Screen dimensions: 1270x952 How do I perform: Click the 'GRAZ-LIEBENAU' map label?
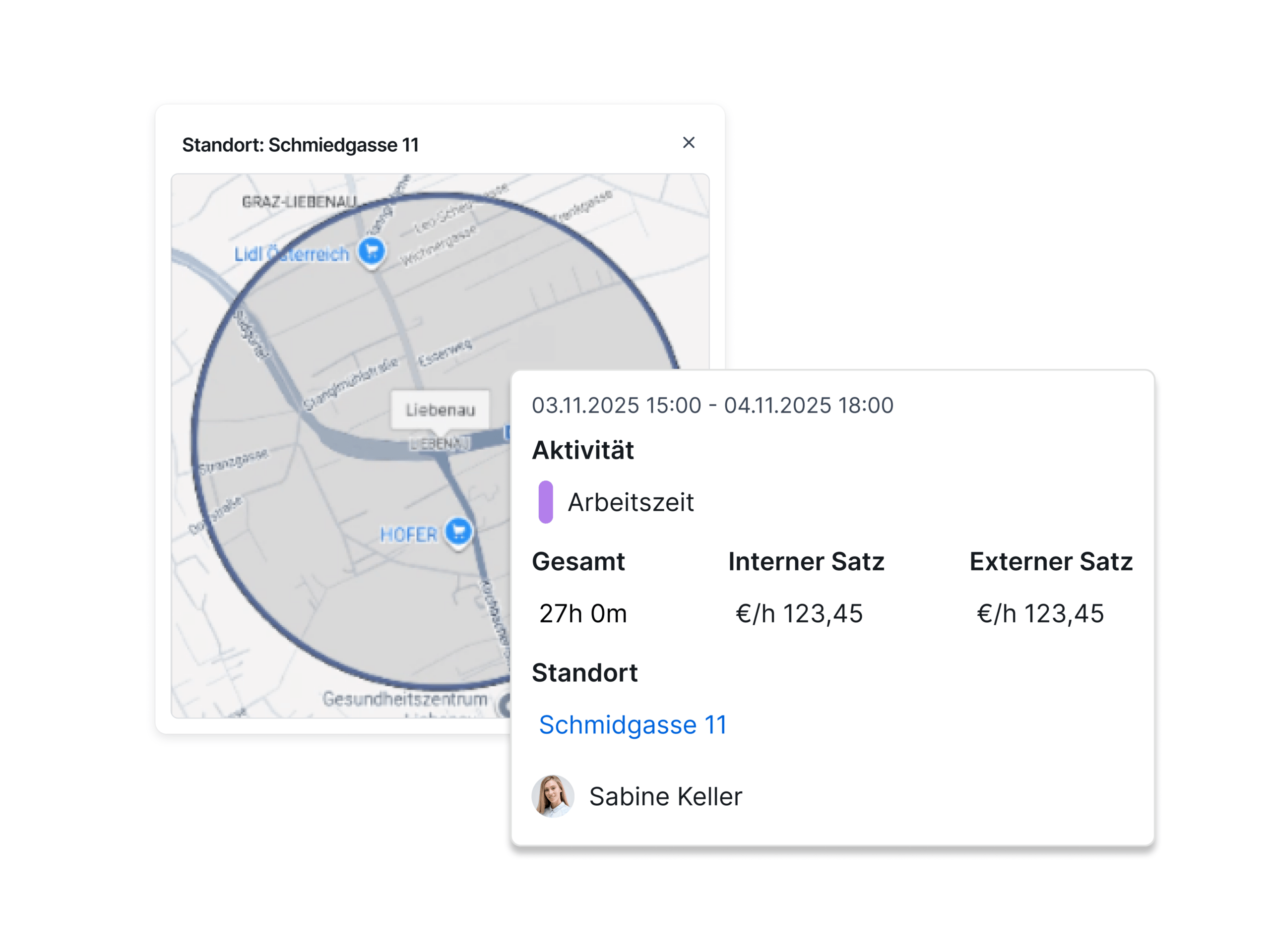299,202
